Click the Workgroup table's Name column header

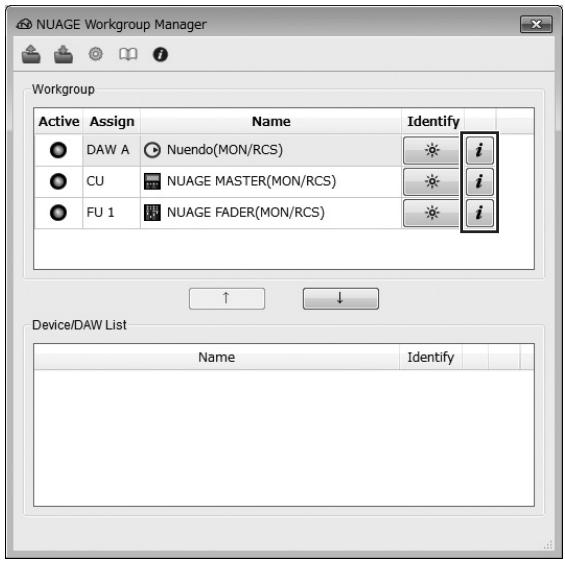(x=271, y=121)
